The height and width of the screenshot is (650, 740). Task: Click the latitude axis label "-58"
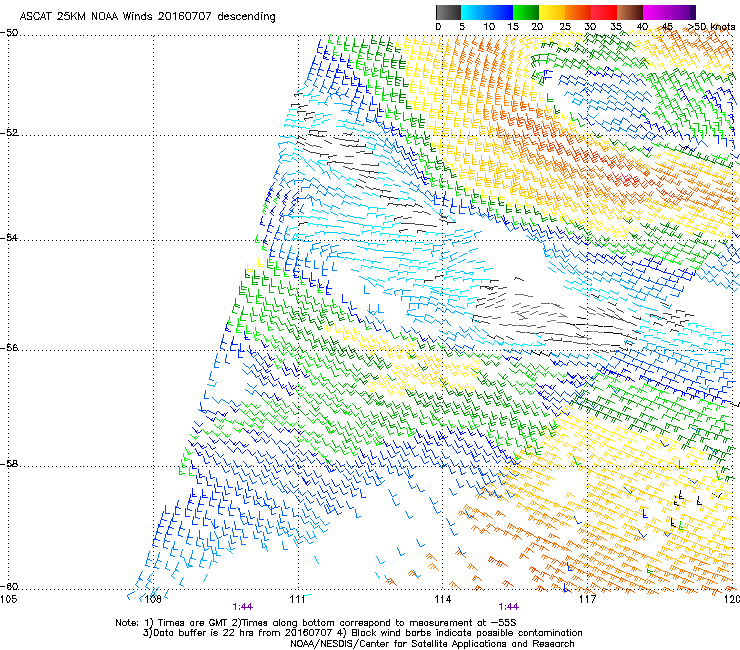(9, 464)
